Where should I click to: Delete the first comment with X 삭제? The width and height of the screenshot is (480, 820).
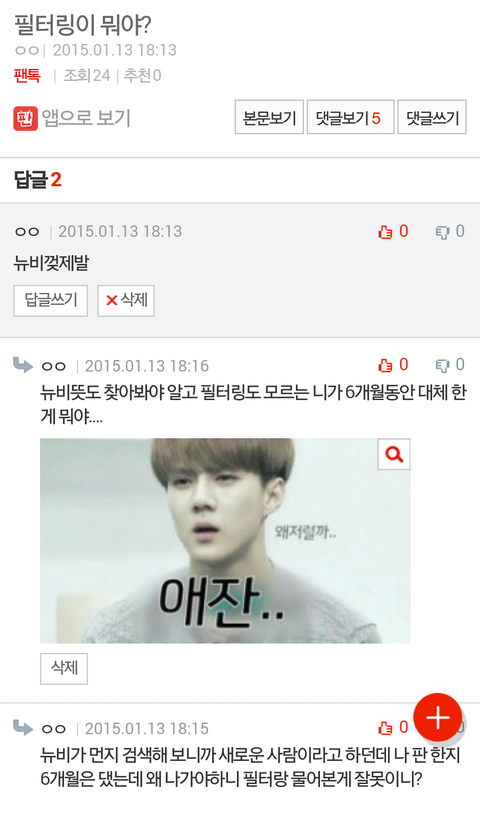pos(126,301)
